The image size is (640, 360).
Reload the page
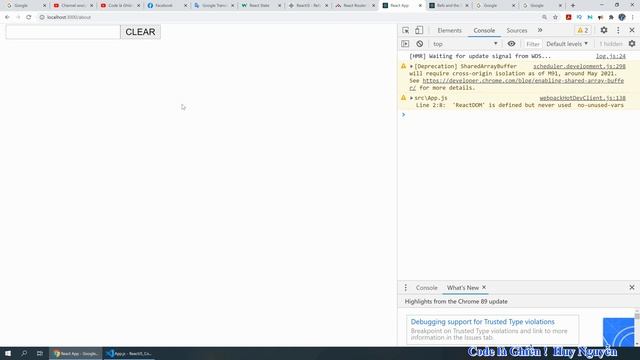[x=29, y=17]
